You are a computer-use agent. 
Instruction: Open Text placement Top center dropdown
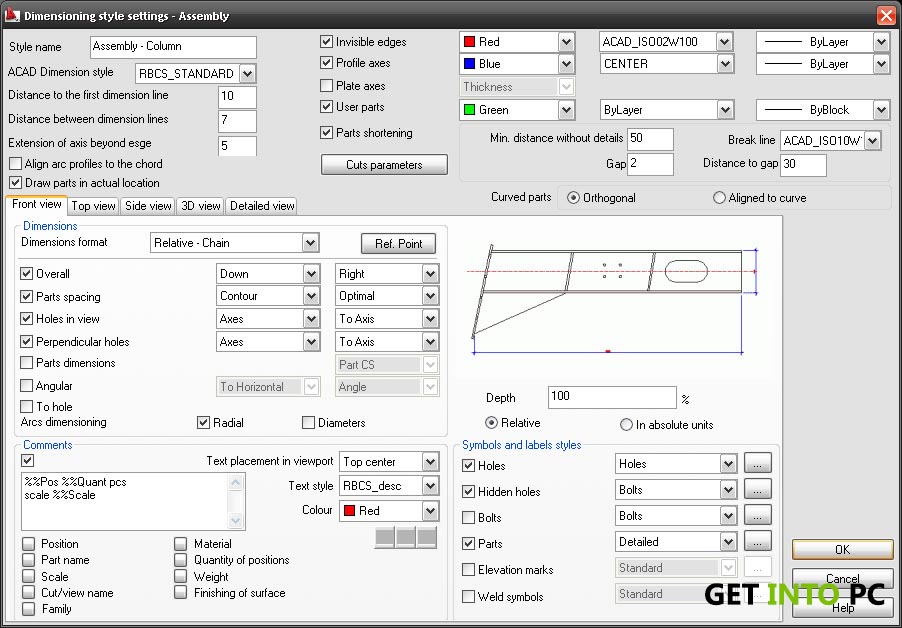pos(430,461)
